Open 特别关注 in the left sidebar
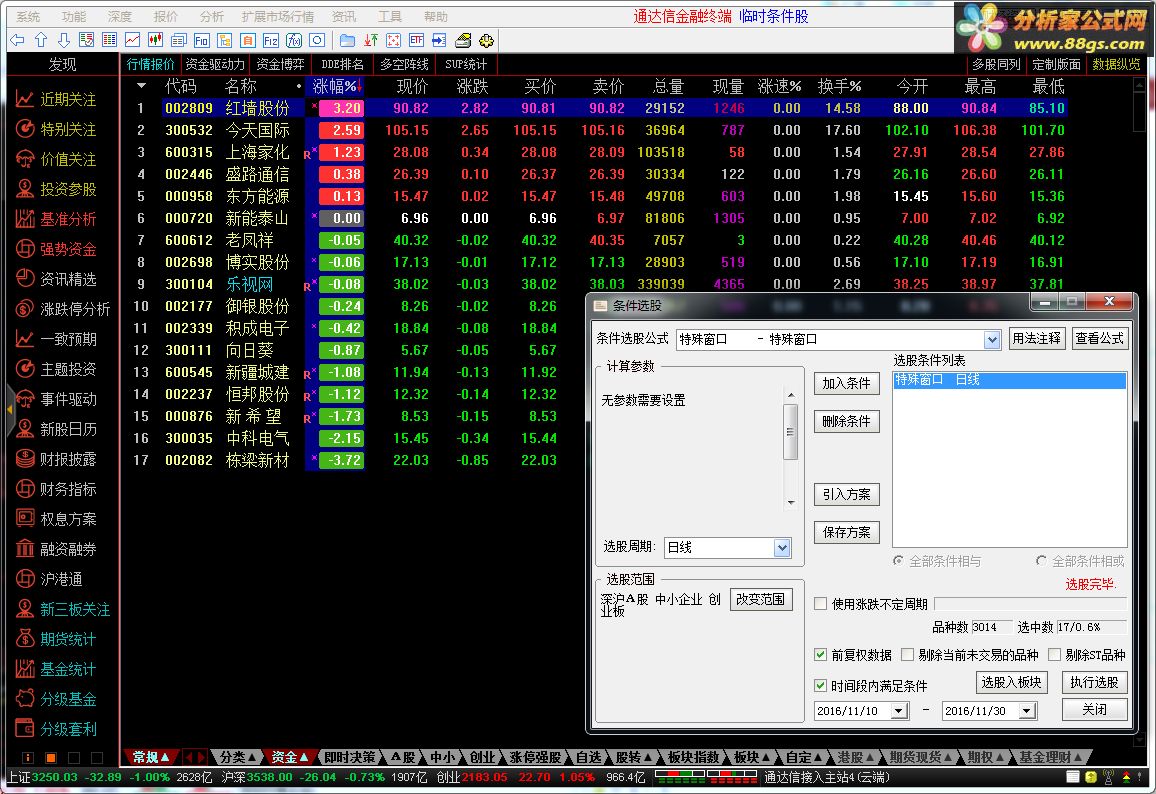Viewport: 1156px width, 794px height. pos(57,129)
